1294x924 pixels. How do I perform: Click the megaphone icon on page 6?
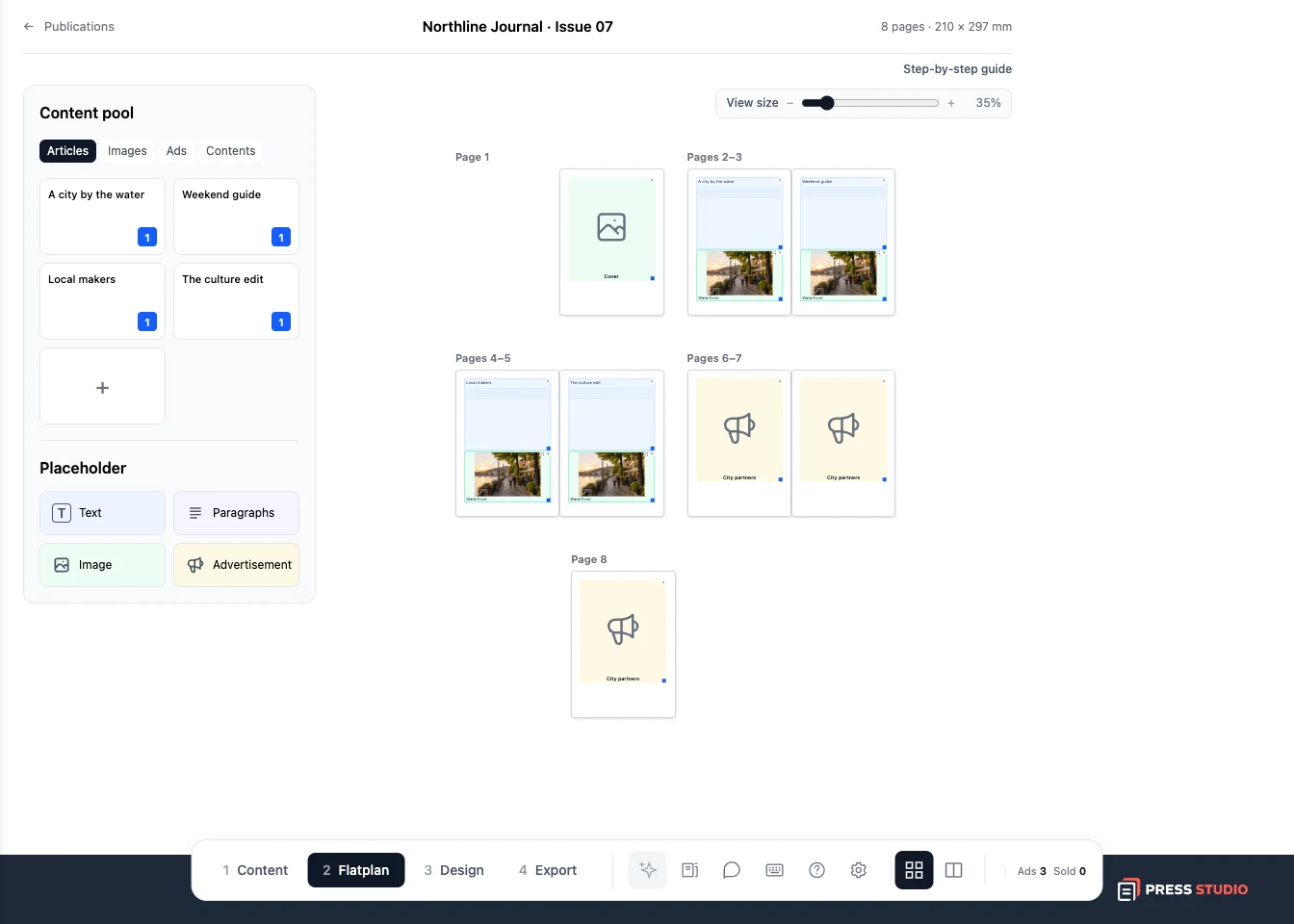[x=739, y=428]
